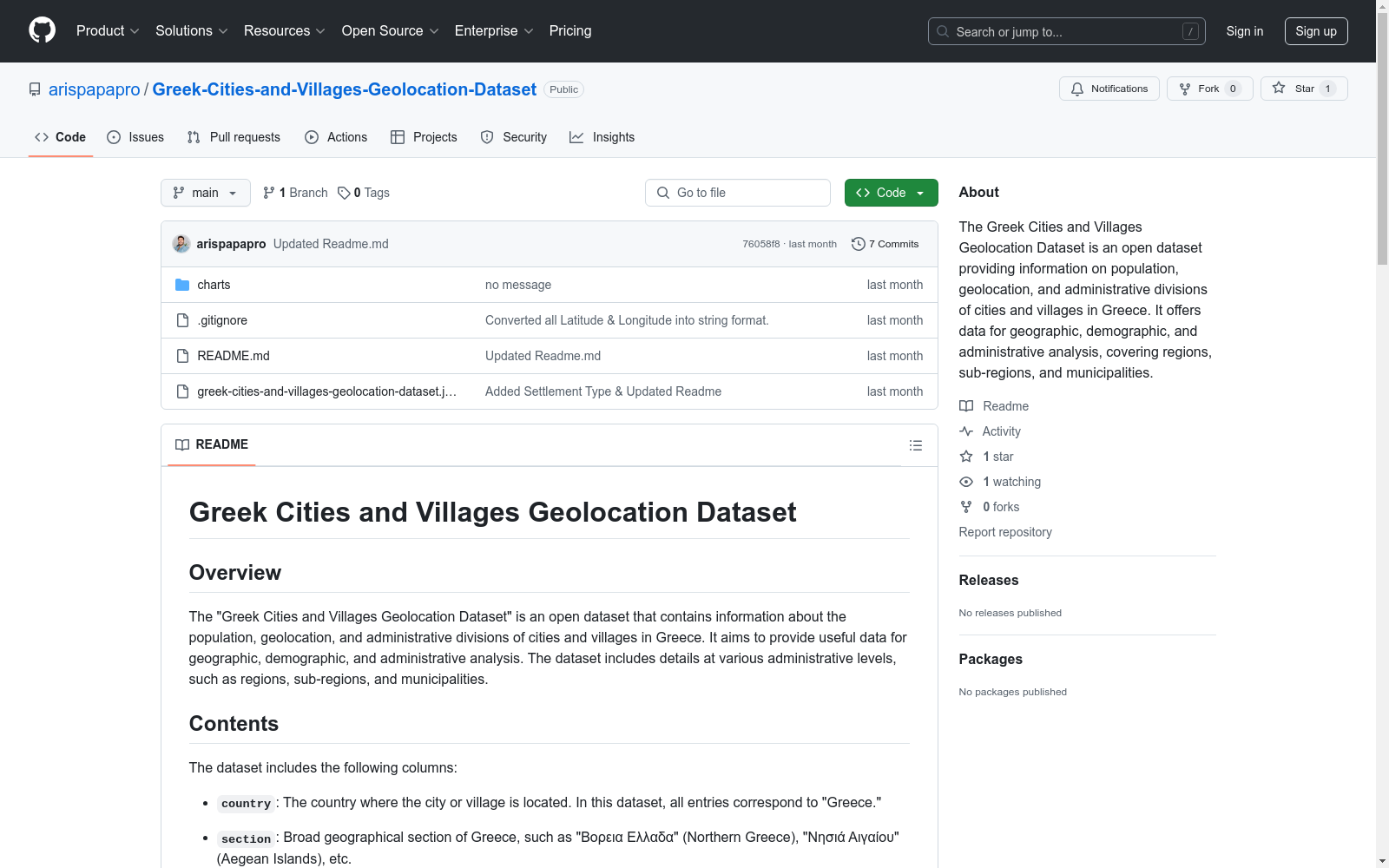Click the history clock icon near Commits
Viewport: 1389px width, 868px height.
[x=859, y=244]
